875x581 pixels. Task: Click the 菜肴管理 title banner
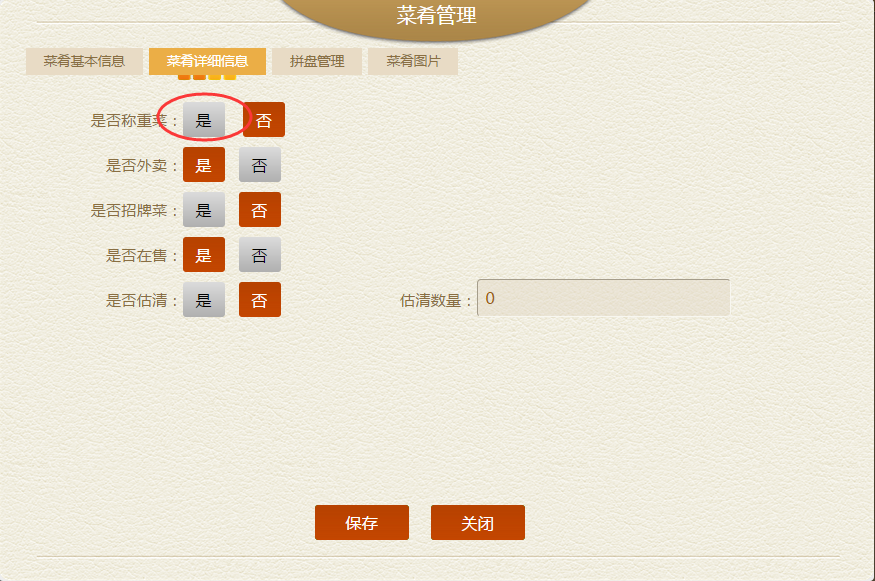coord(436,16)
